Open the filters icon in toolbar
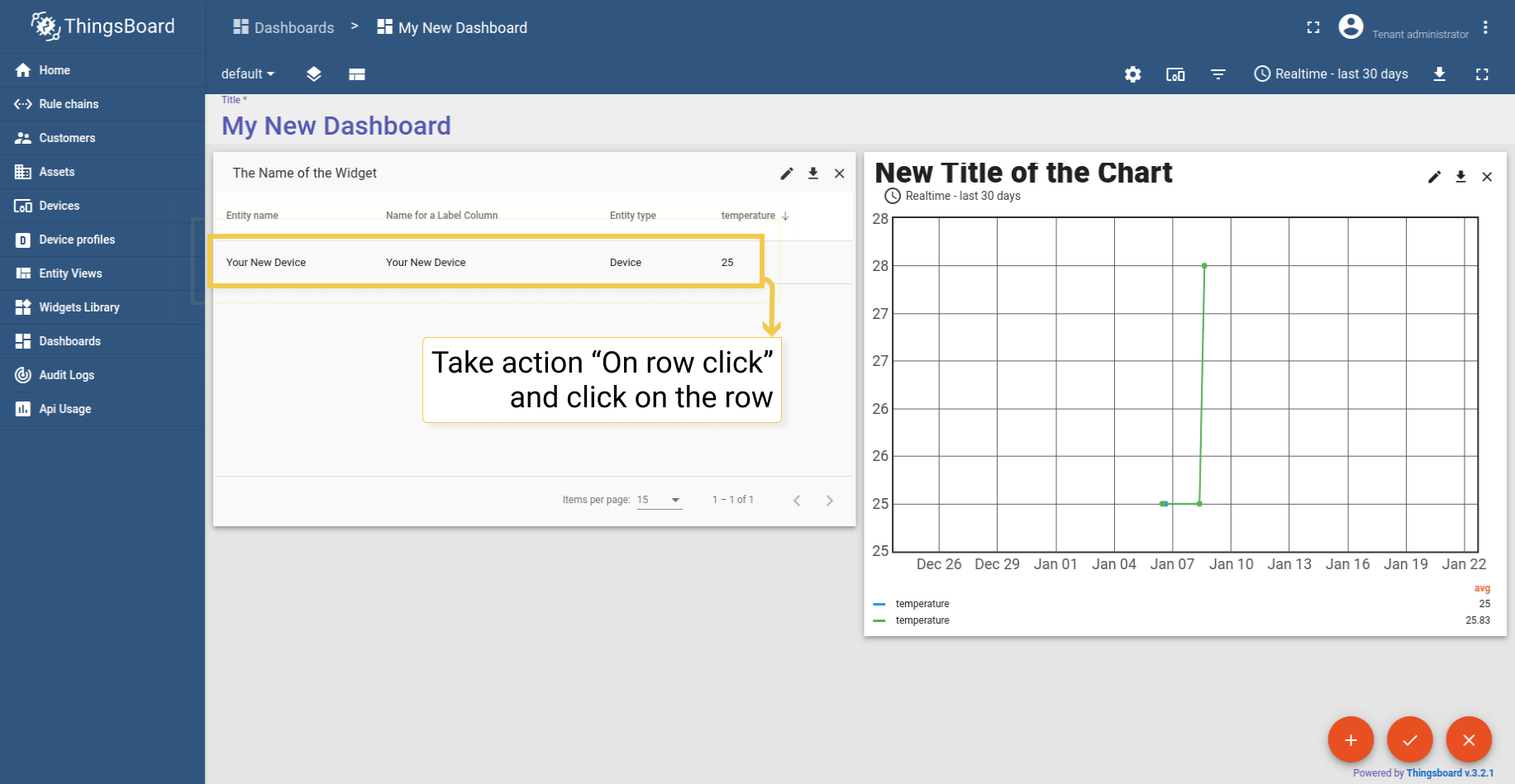This screenshot has width=1515, height=784. point(1218,74)
